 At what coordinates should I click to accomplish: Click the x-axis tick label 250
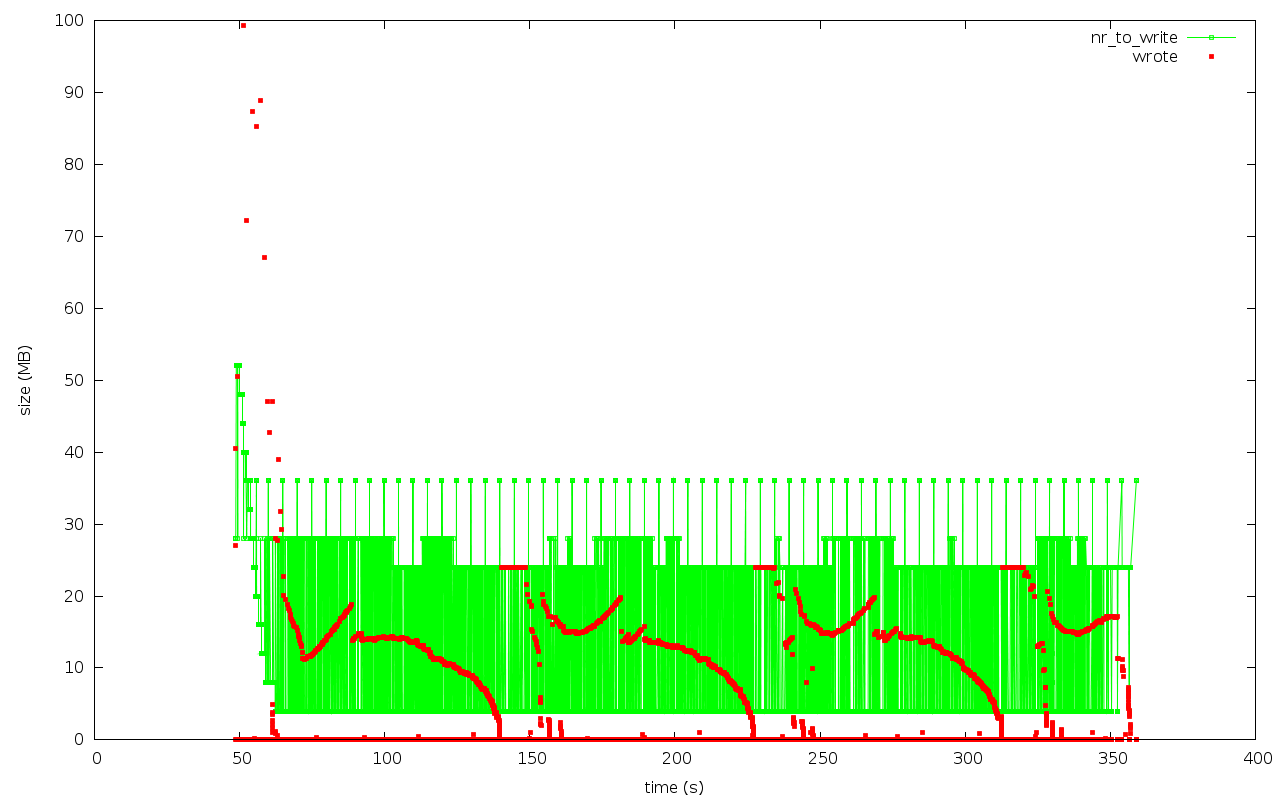point(821,758)
